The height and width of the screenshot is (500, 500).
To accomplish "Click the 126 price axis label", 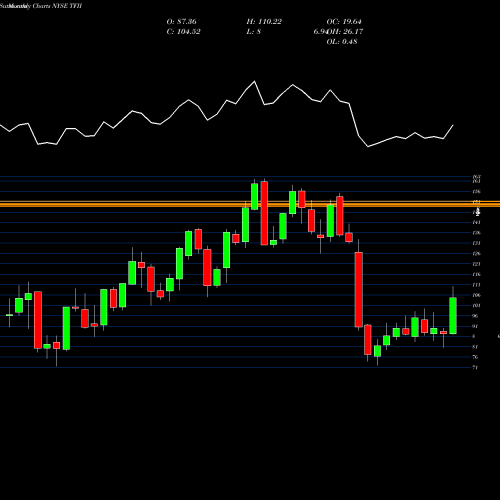I will coord(476,254).
